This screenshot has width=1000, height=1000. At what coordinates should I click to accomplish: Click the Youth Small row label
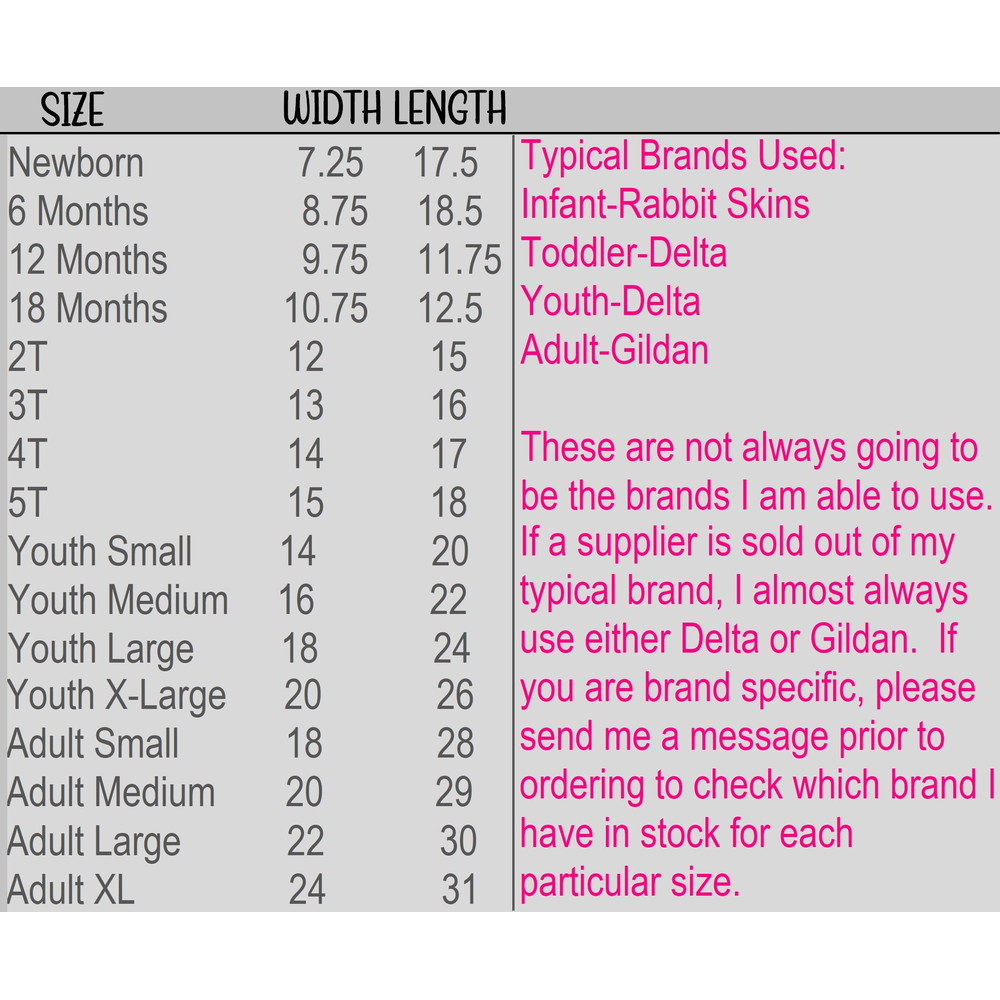click(x=100, y=551)
